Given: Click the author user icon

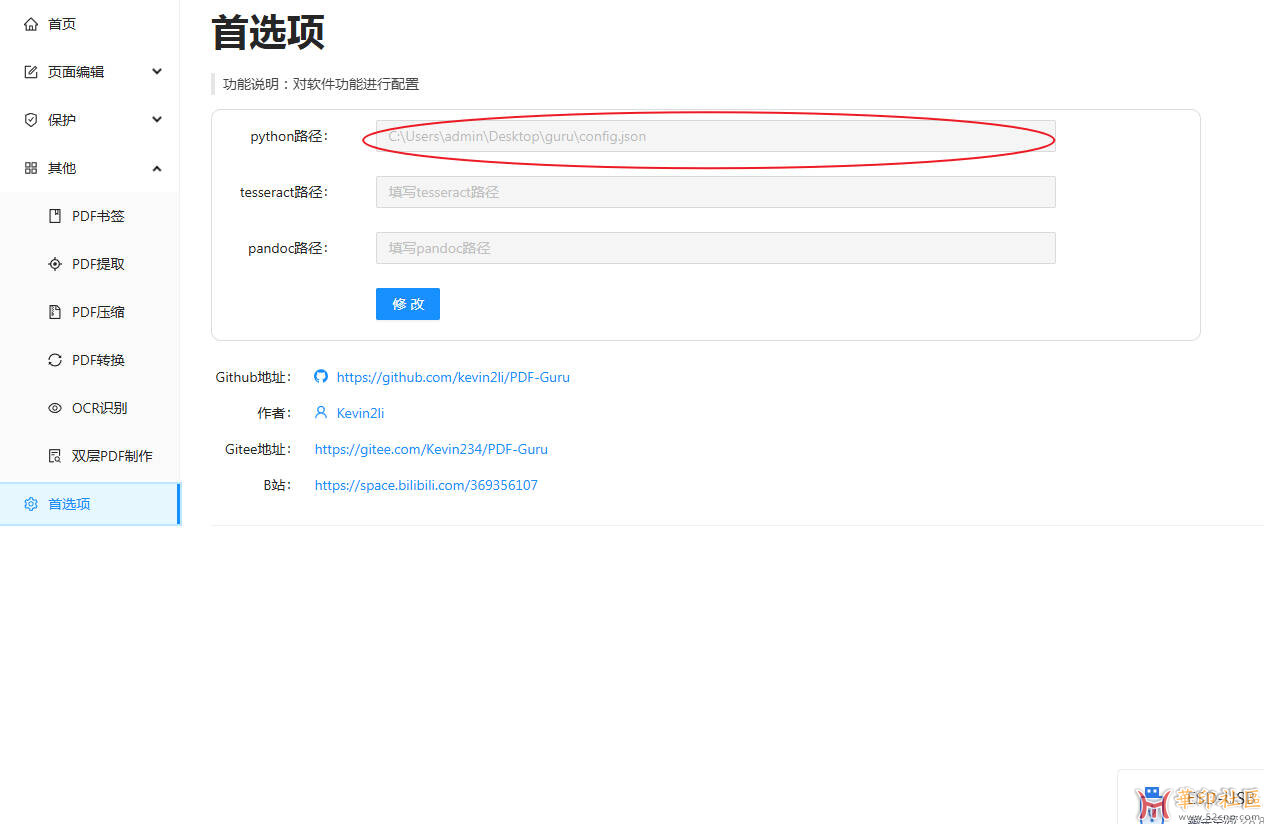Looking at the screenshot, I should [x=321, y=413].
